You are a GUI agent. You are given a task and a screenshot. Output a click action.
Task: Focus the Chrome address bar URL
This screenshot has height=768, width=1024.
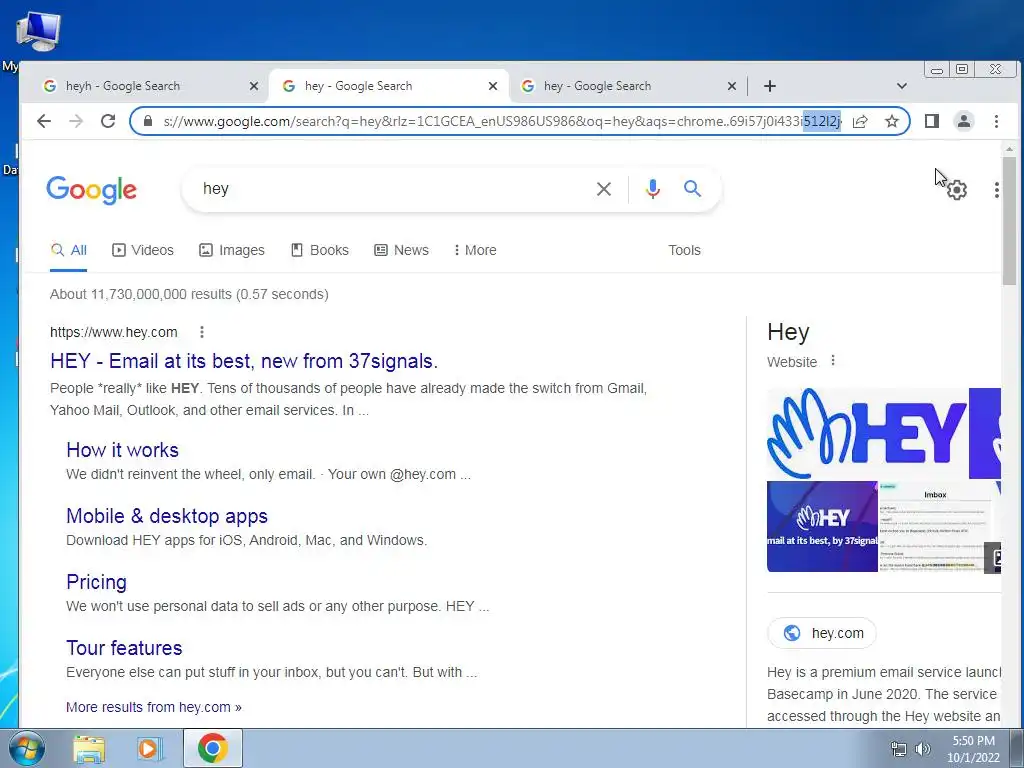tap(502, 121)
